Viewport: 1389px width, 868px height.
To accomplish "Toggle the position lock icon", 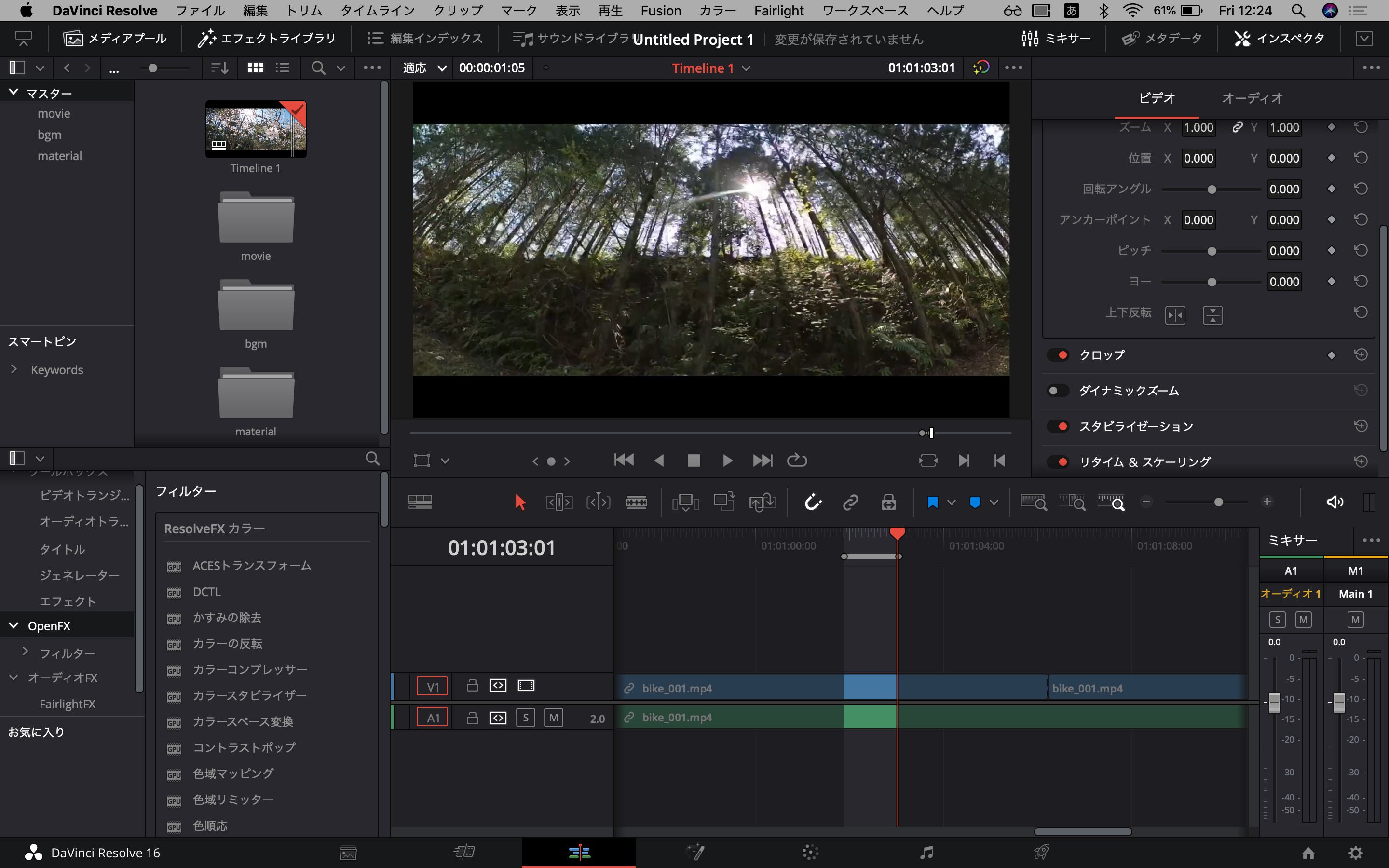I will (888, 502).
